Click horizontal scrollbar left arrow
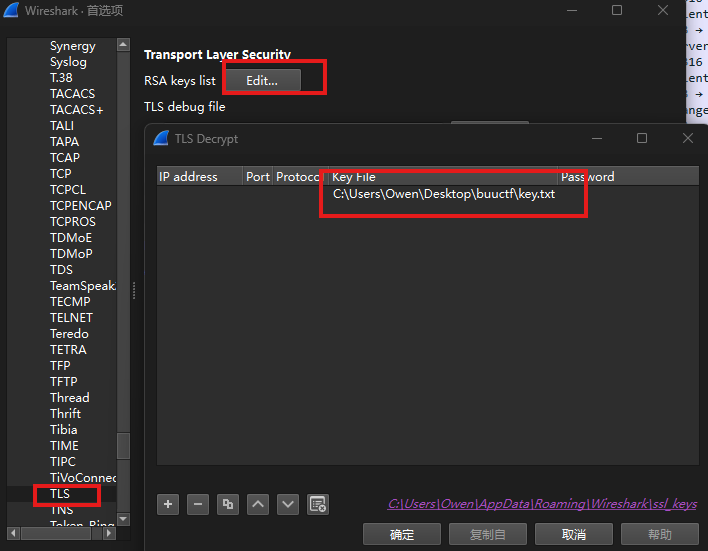 coord(14,533)
